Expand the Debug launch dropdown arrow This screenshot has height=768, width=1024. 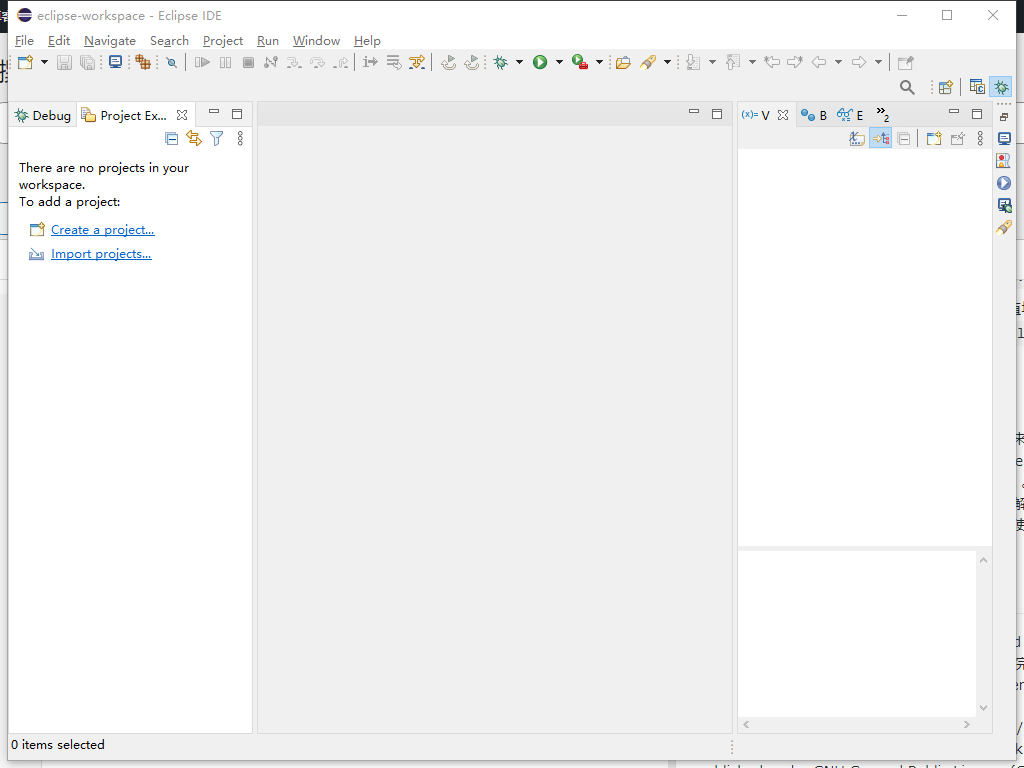pos(519,62)
